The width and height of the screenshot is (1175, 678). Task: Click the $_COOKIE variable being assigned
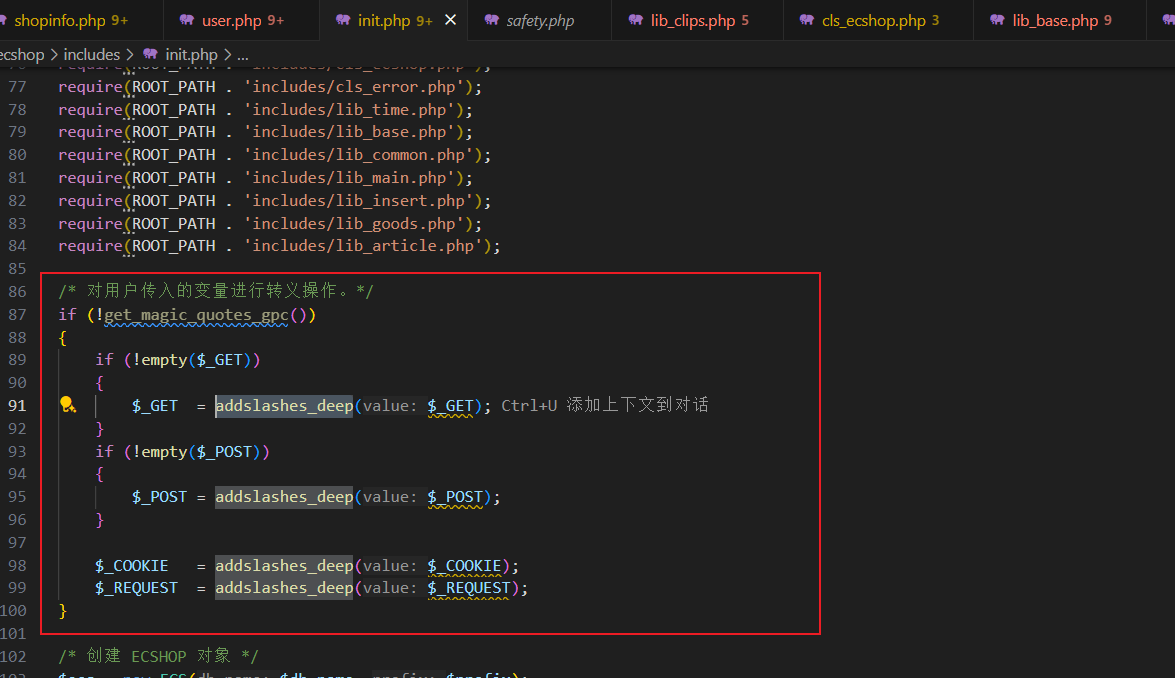132,566
